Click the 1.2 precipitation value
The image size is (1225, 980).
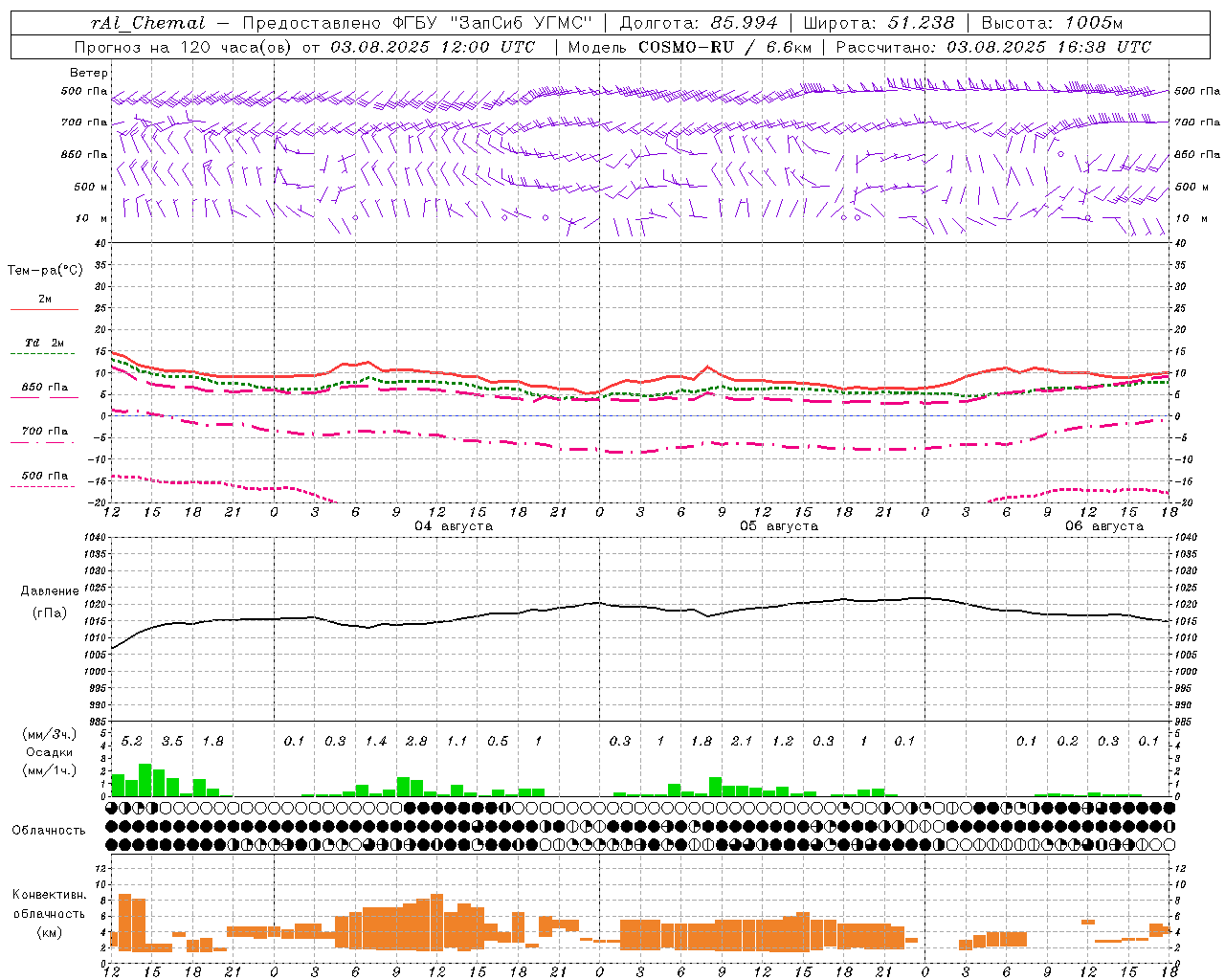pos(783,741)
